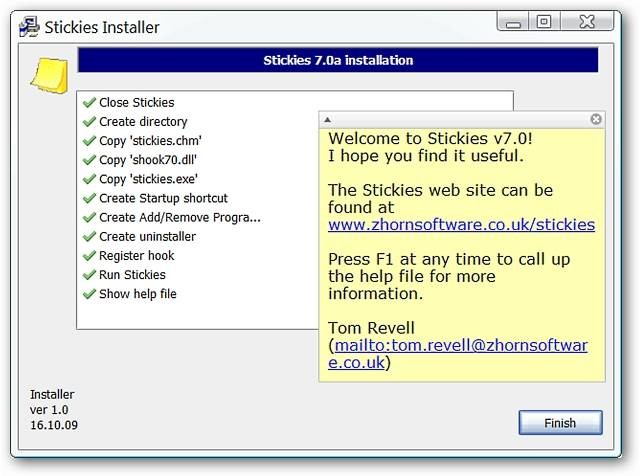The image size is (640, 476).
Task: Click the checkmark beside Show help file
Action: click(89, 294)
